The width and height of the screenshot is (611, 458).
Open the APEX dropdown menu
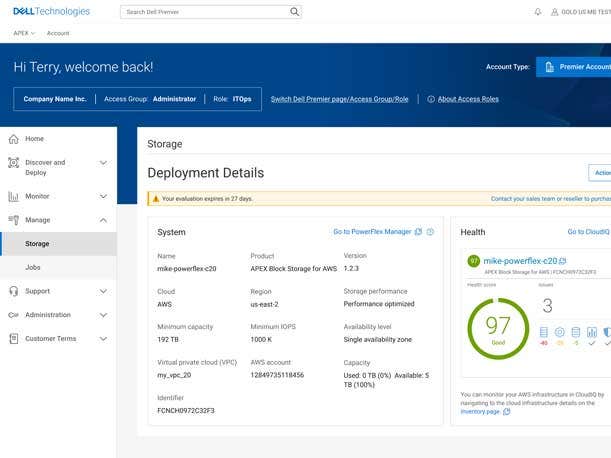tap(24, 33)
